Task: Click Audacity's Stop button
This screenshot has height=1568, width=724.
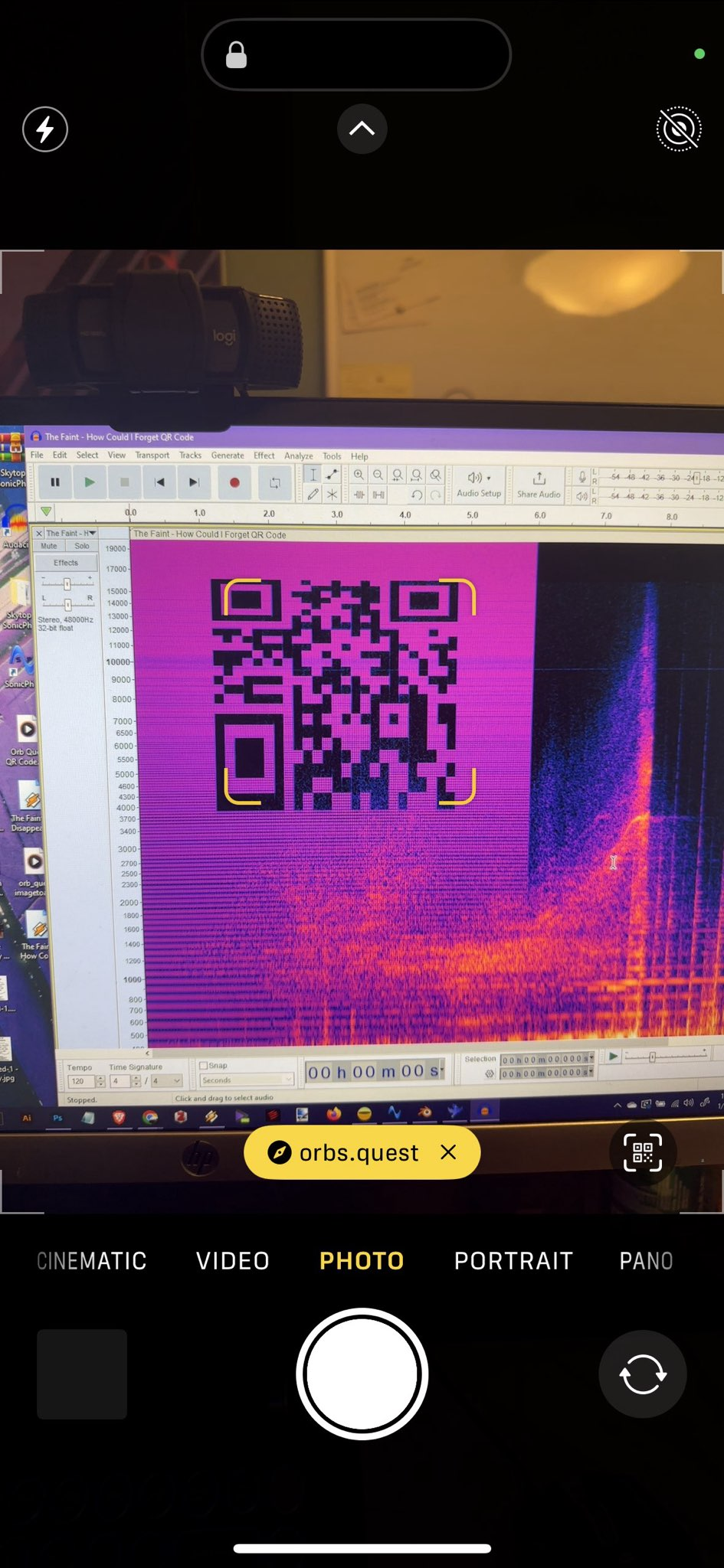Action: point(124,482)
